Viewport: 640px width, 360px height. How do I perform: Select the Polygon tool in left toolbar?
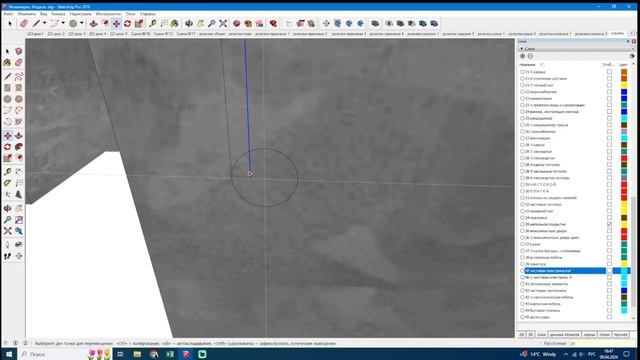point(19,99)
